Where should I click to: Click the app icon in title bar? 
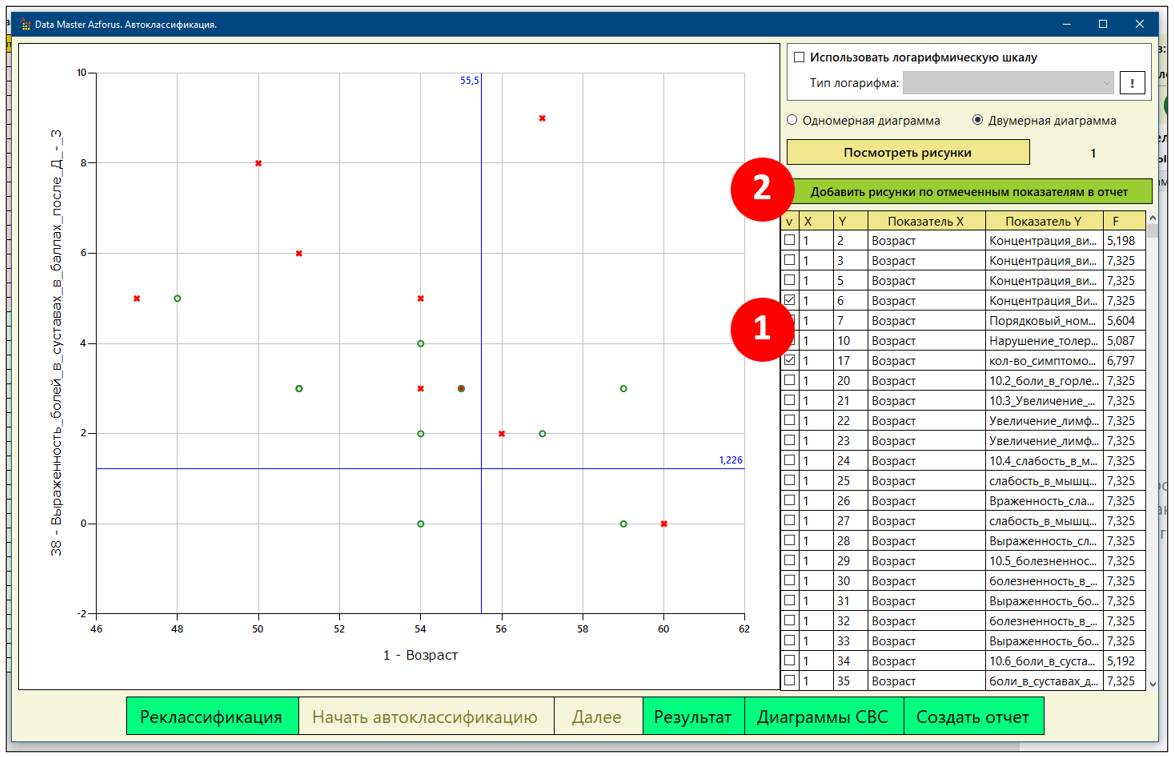point(24,24)
